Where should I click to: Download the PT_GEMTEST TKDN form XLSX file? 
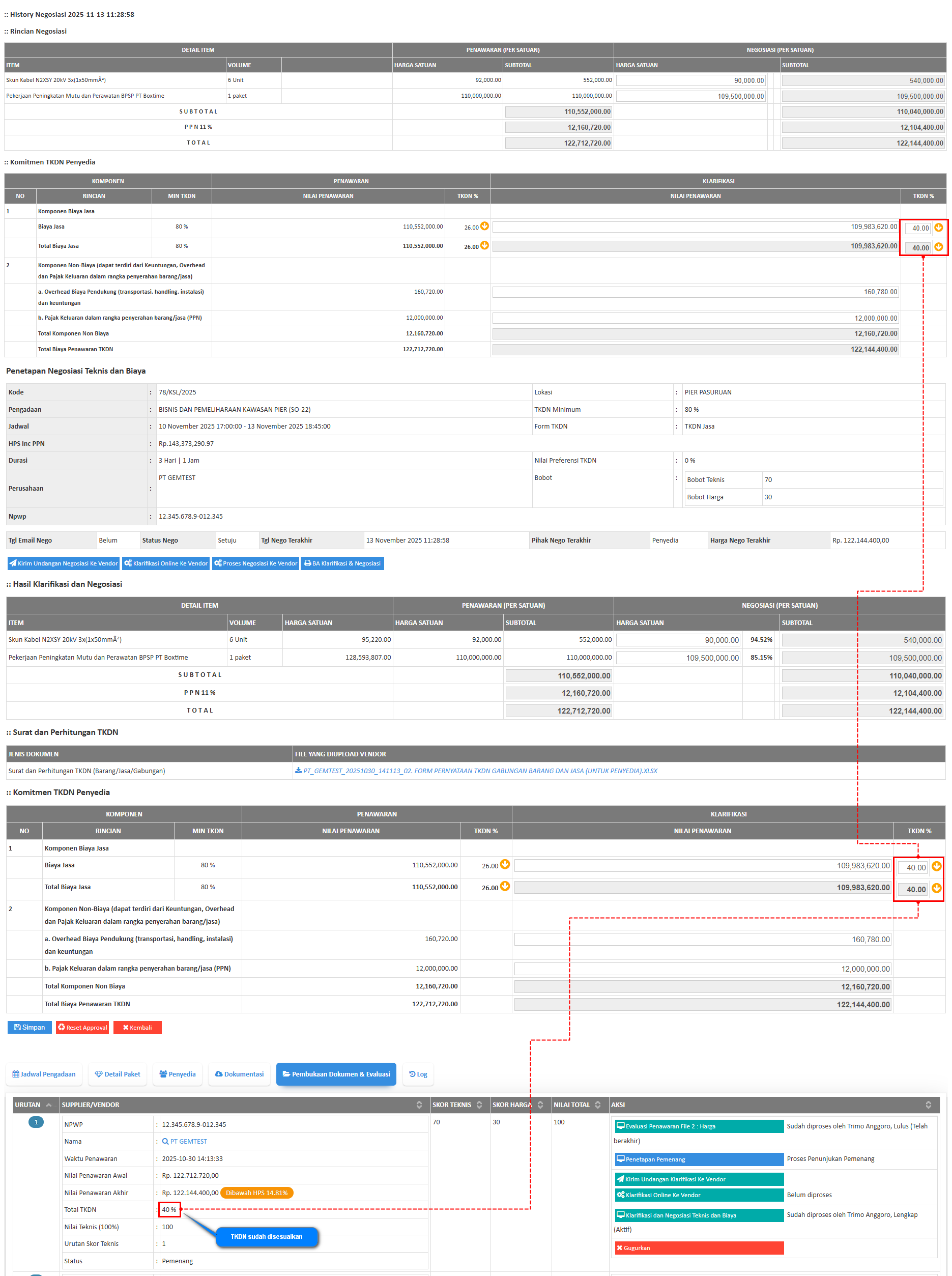tap(476, 771)
